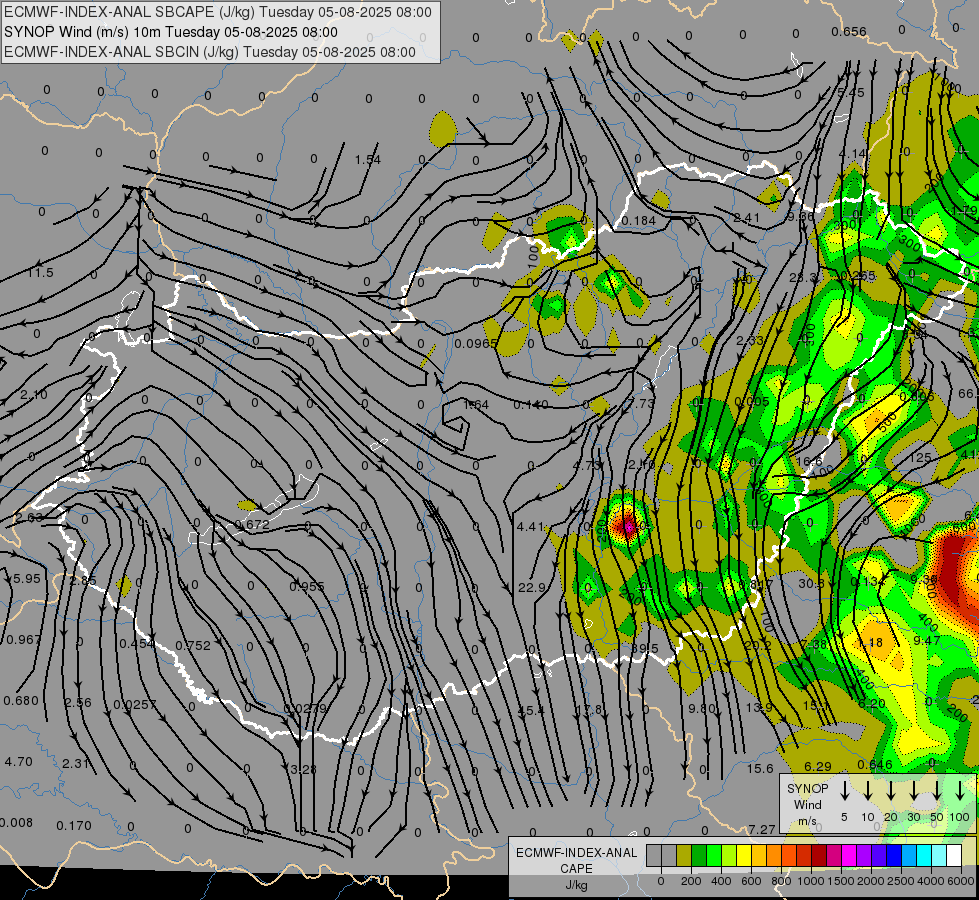Image resolution: width=979 pixels, height=900 pixels.
Task: Pick the pure yellow CAPE legend swatch
Action: click(744, 856)
